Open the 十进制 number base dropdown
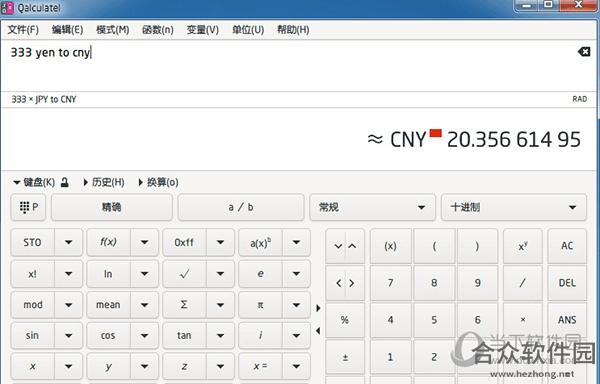Screen dimensions: 600x384 tap(514, 207)
